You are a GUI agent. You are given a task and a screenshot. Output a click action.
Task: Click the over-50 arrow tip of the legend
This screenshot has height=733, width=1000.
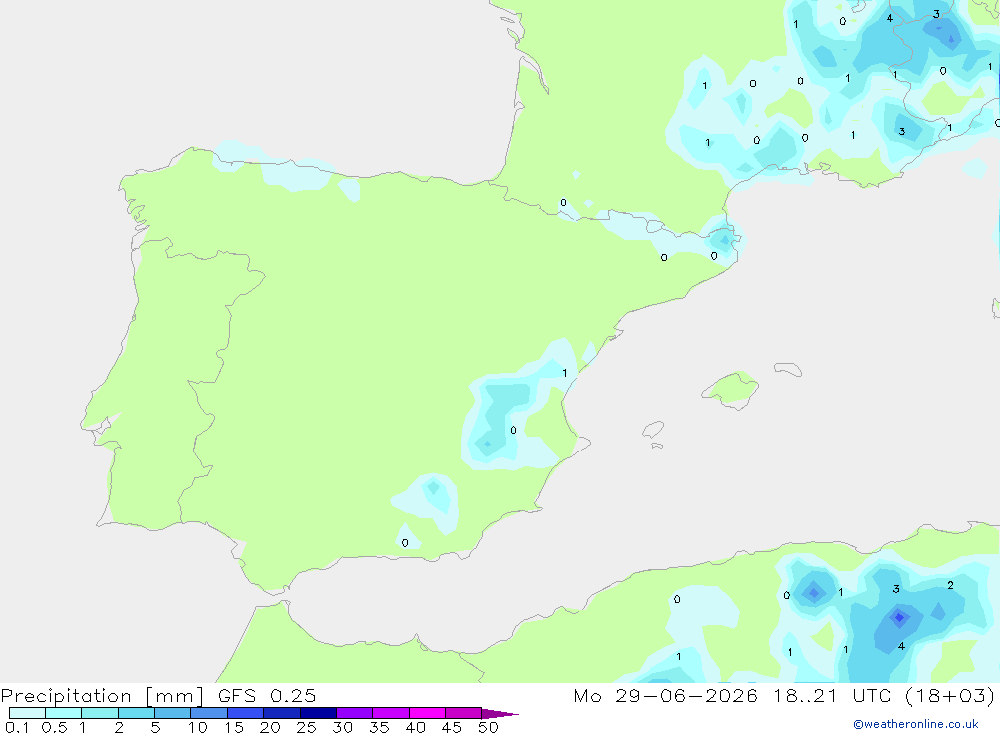tap(499, 714)
